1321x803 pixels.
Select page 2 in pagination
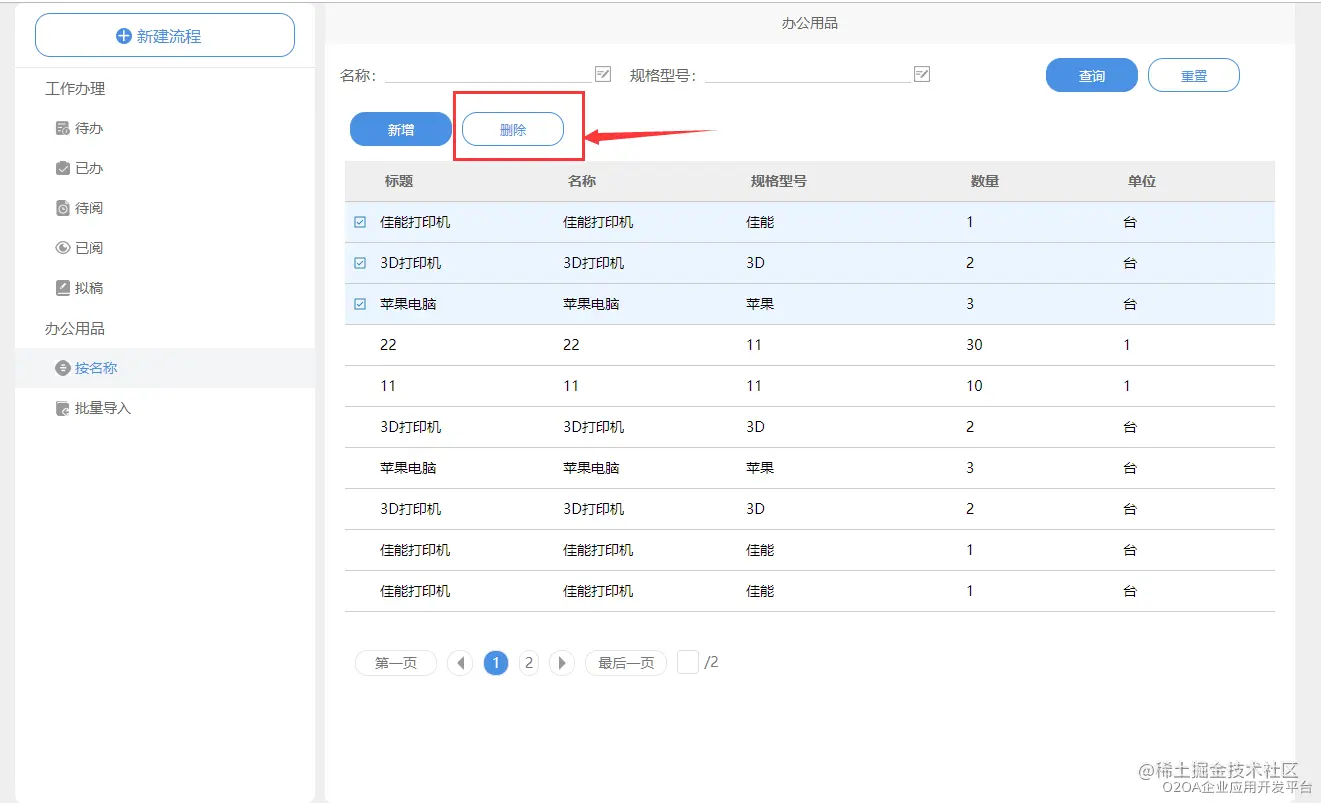pyautogui.click(x=529, y=663)
